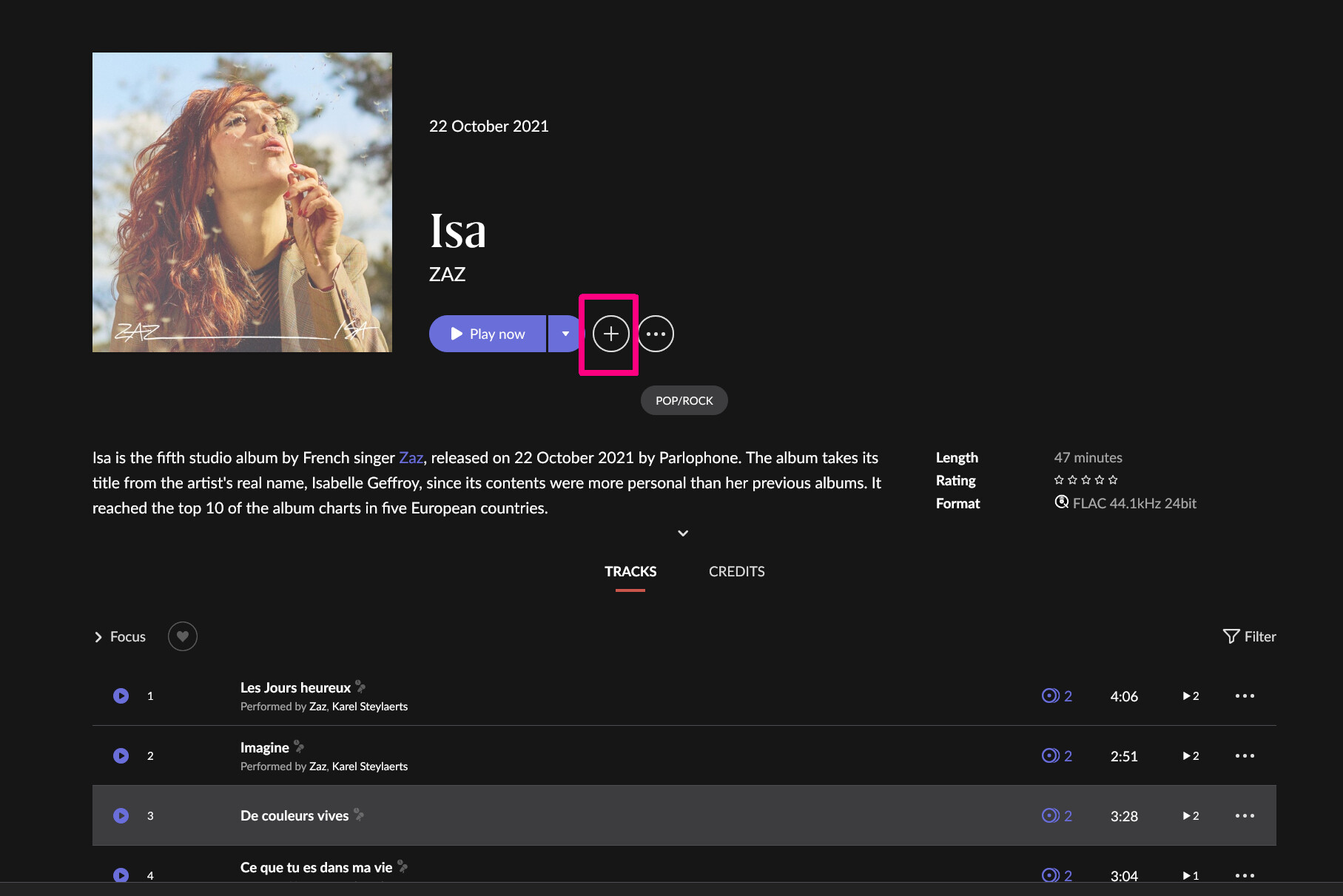Switch to the CREDITS tab
The width and height of the screenshot is (1343, 896).
pyautogui.click(x=736, y=571)
